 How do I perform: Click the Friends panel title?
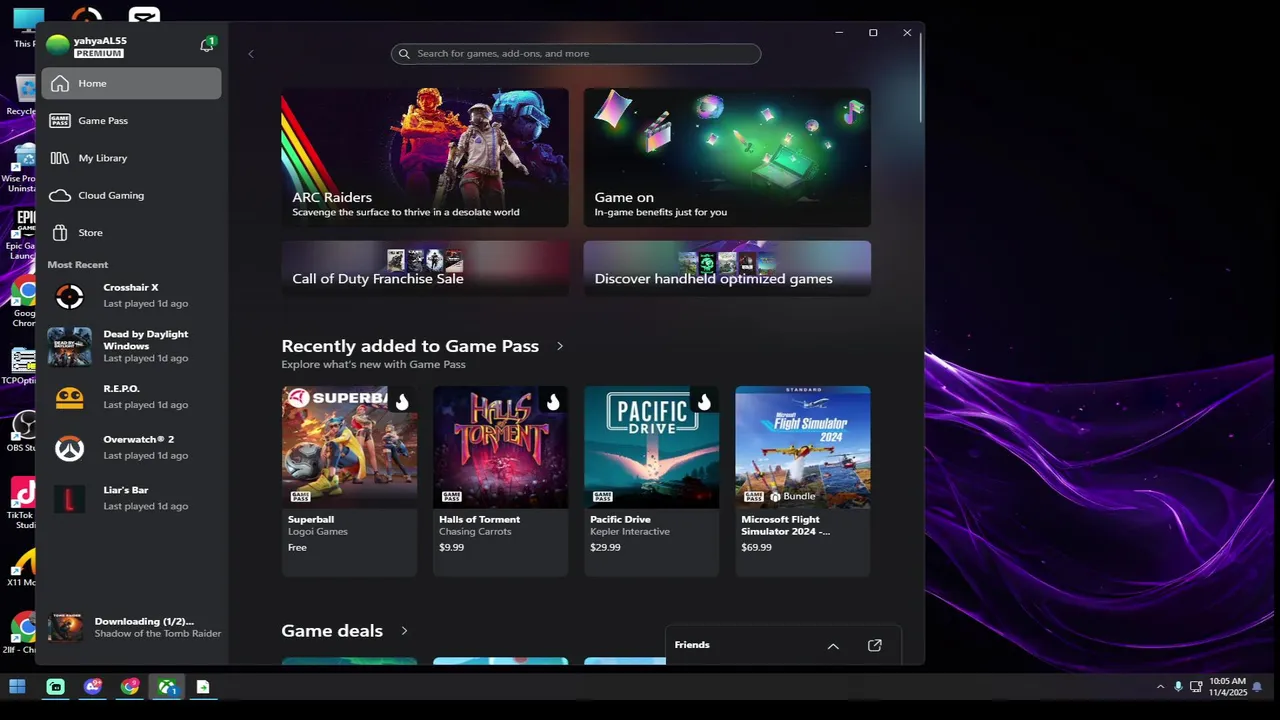(692, 645)
